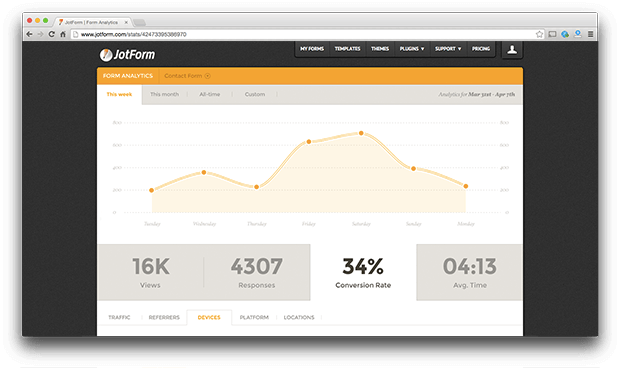Open Themes in navigation
The width and height of the screenshot is (620, 368).
point(380,49)
